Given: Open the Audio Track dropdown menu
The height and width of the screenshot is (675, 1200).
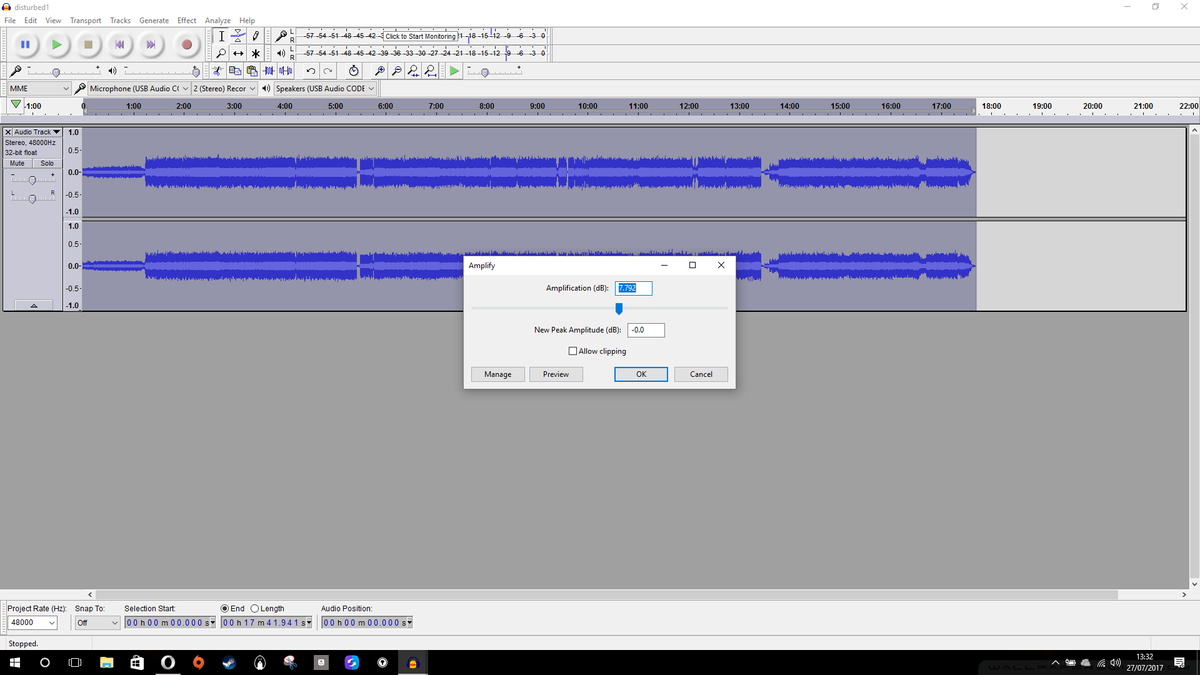Looking at the screenshot, I should click(56, 131).
